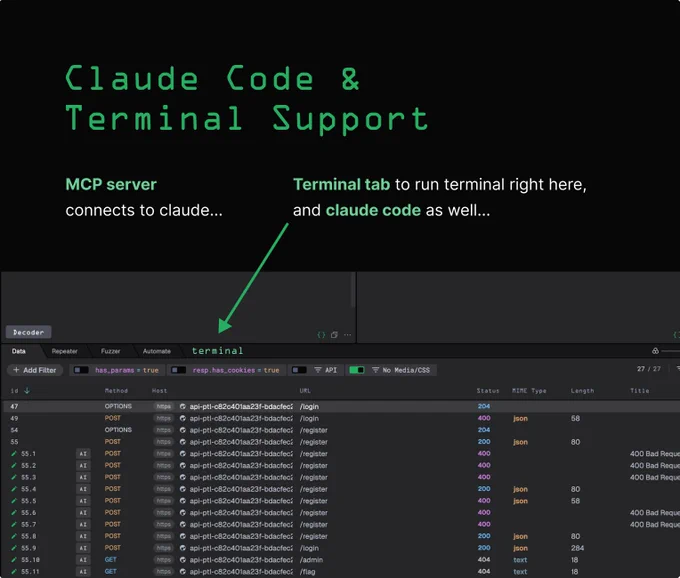Image resolution: width=680 pixels, height=578 pixels.
Task: Click the https badge on row 55
Action: coord(163,442)
